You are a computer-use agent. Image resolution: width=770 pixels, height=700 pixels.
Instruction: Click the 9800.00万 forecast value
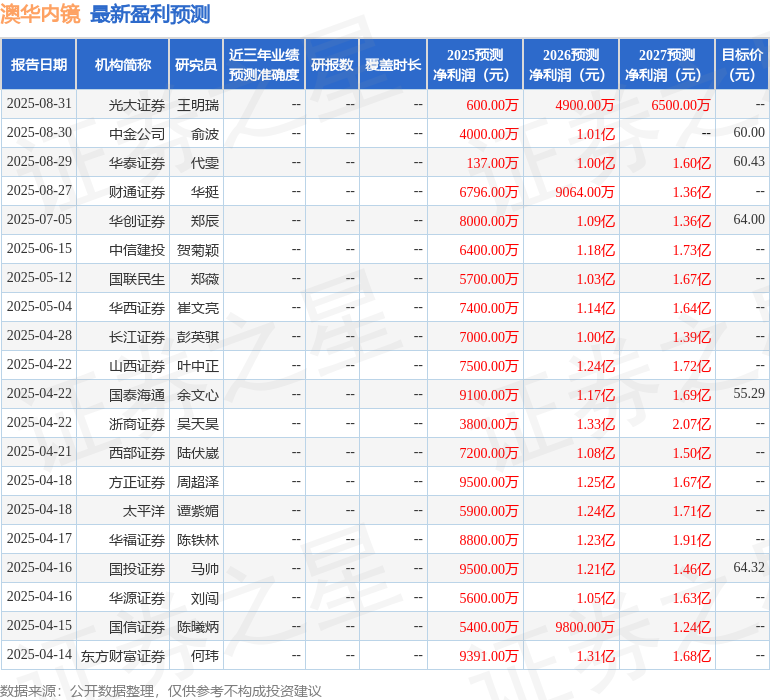tap(585, 627)
